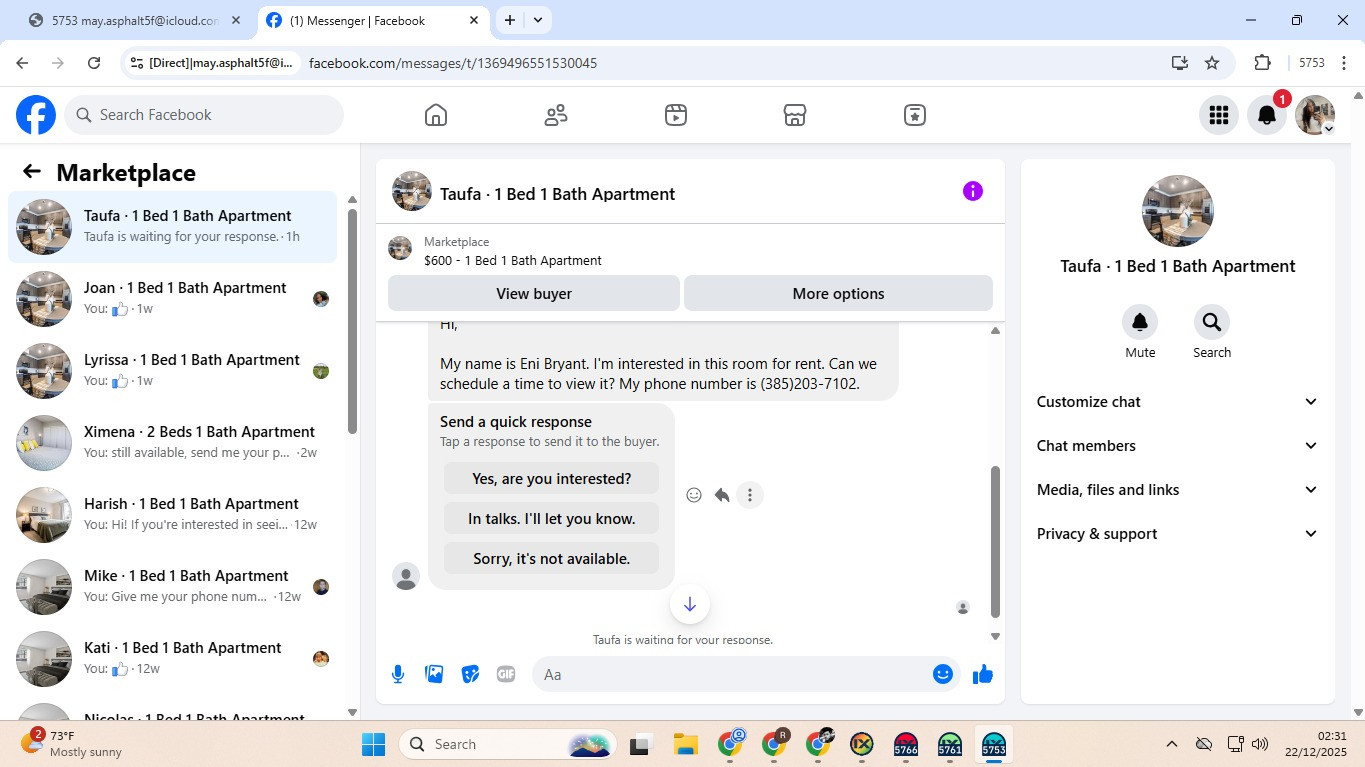Choose a GIF icon
Viewport: 1365px width, 767px height.
506,674
